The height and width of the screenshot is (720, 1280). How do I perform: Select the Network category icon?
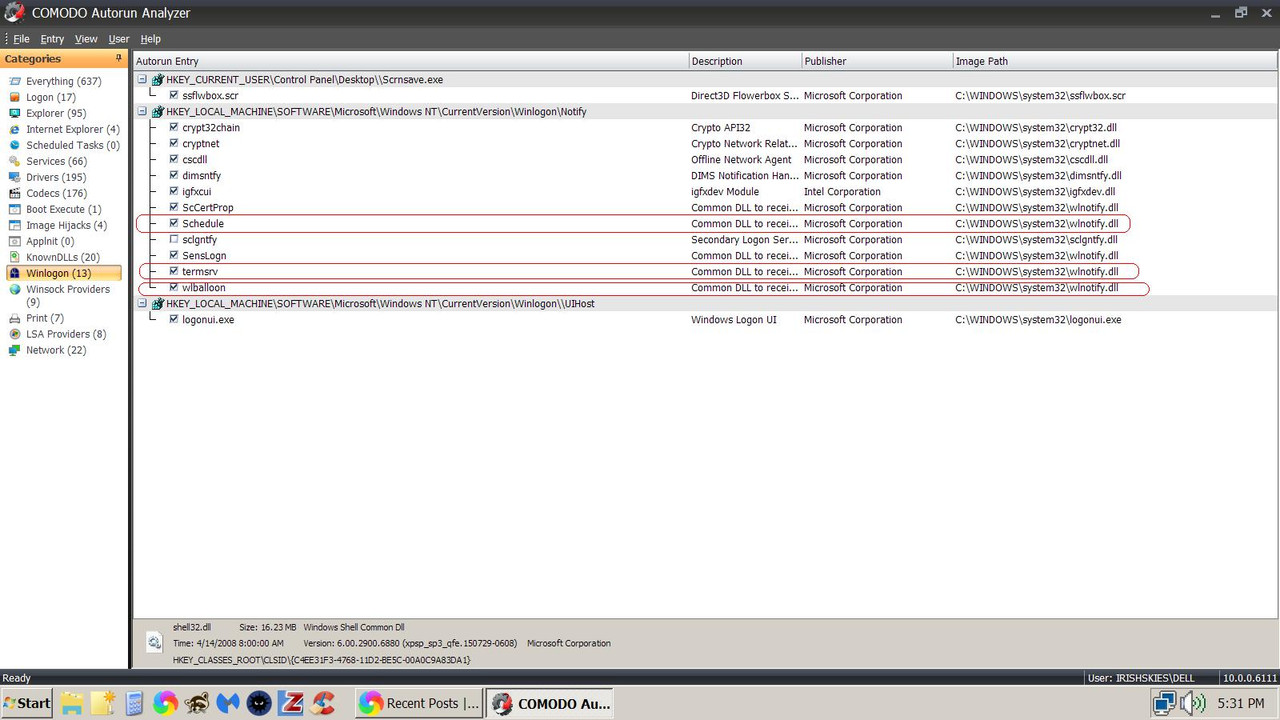pos(15,350)
